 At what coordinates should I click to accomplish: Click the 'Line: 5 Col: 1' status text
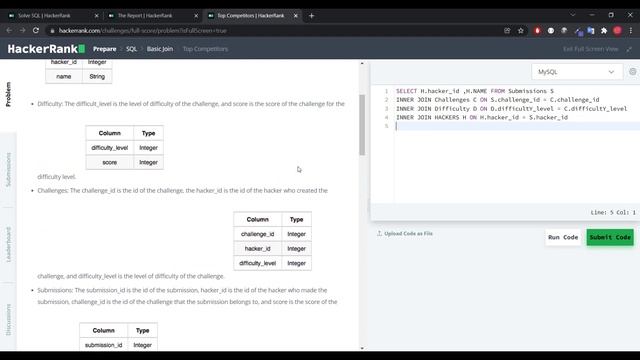pyautogui.click(x=613, y=212)
